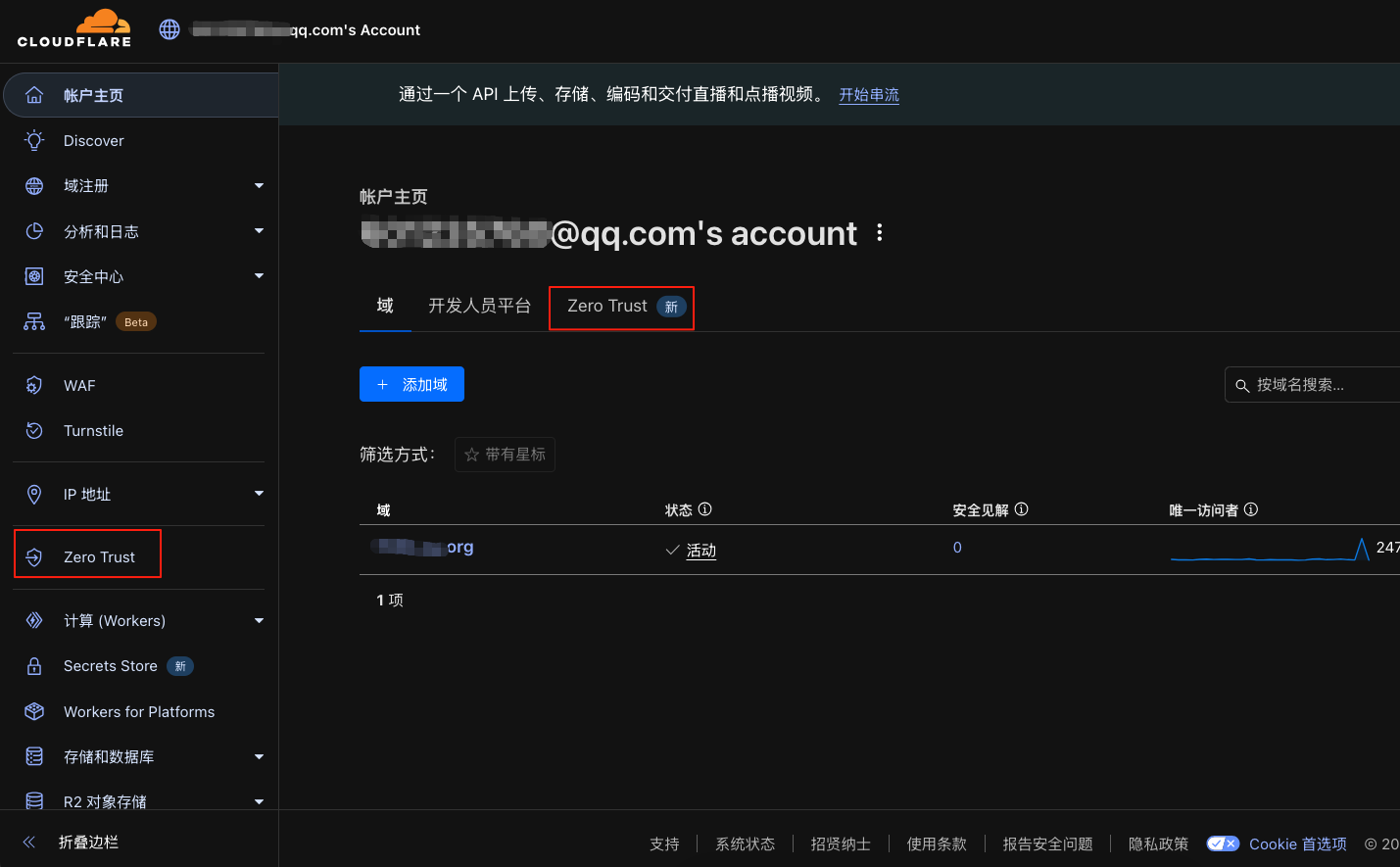Click the 支持 footer link

pos(664,843)
